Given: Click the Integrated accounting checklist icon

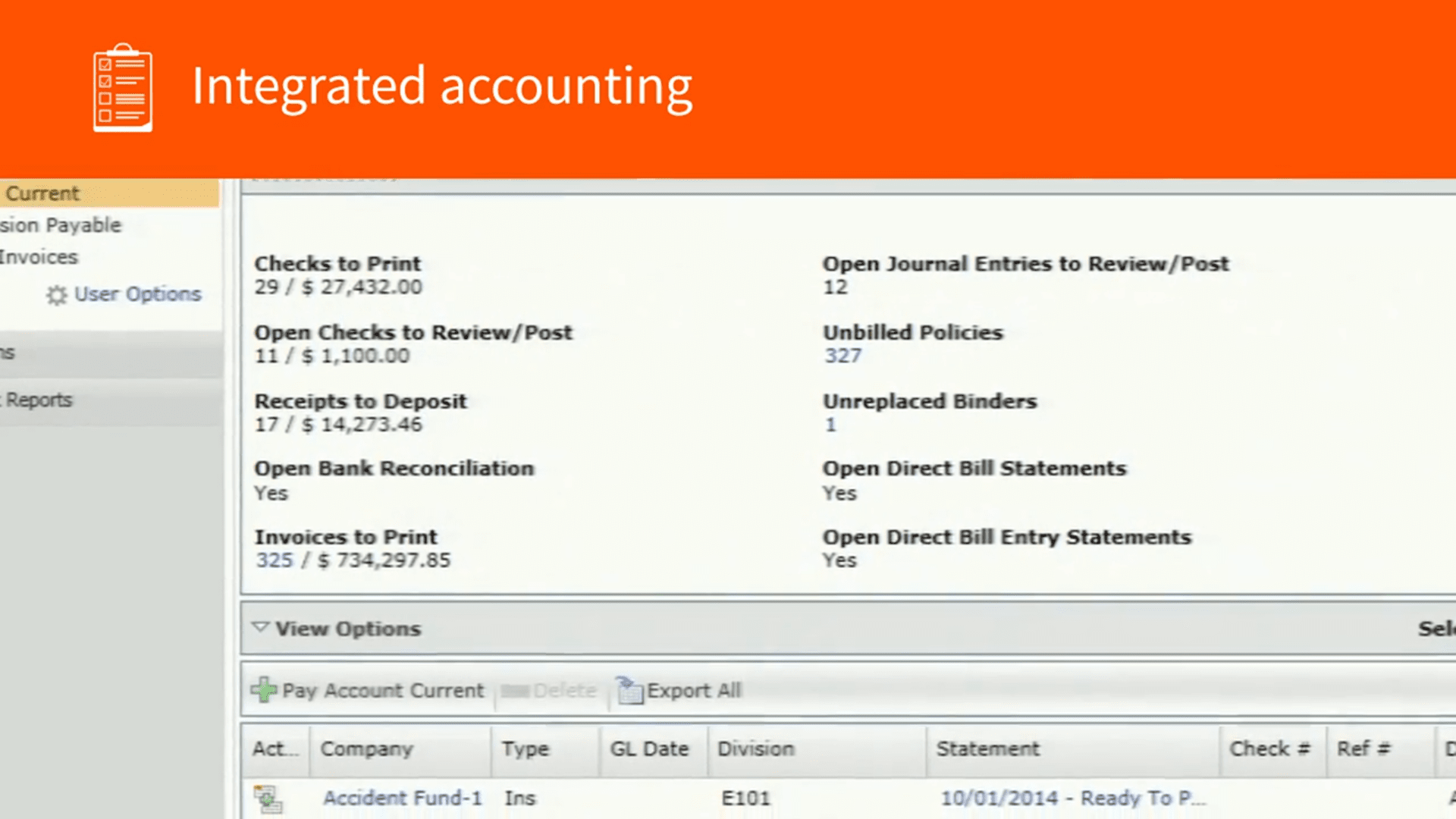Looking at the screenshot, I should click(123, 88).
